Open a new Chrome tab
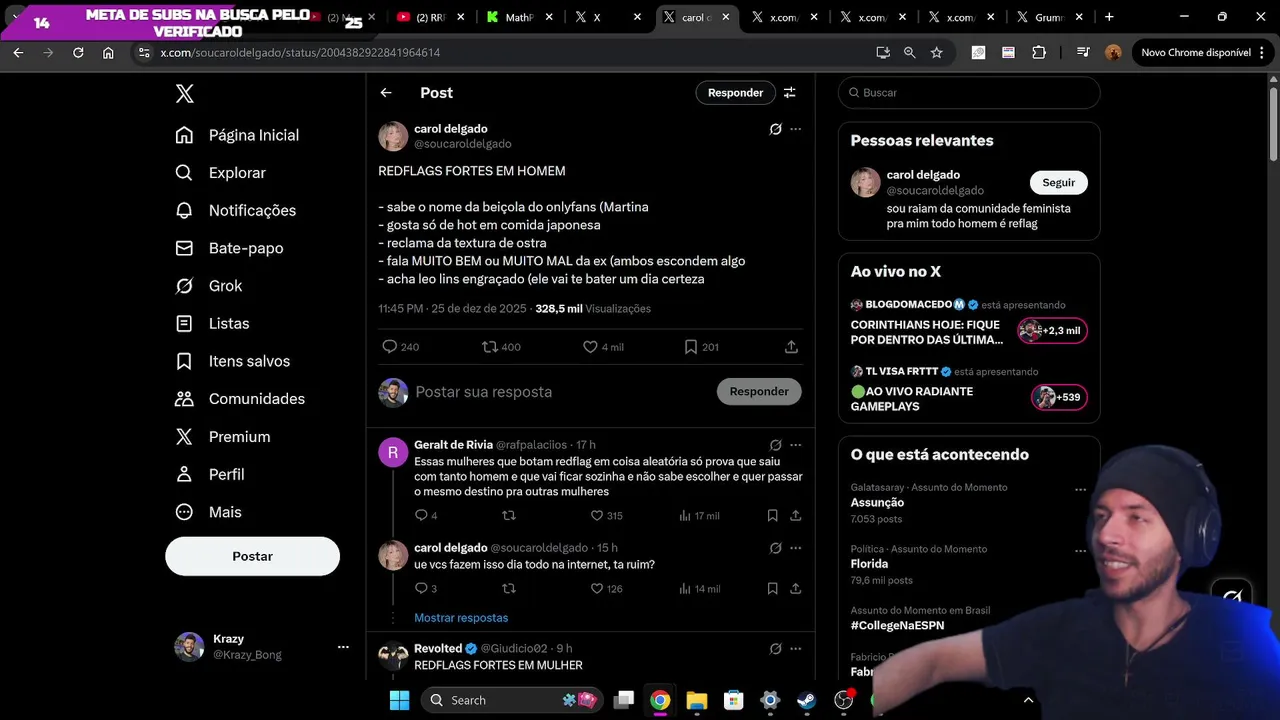The image size is (1280, 720). point(1109,17)
